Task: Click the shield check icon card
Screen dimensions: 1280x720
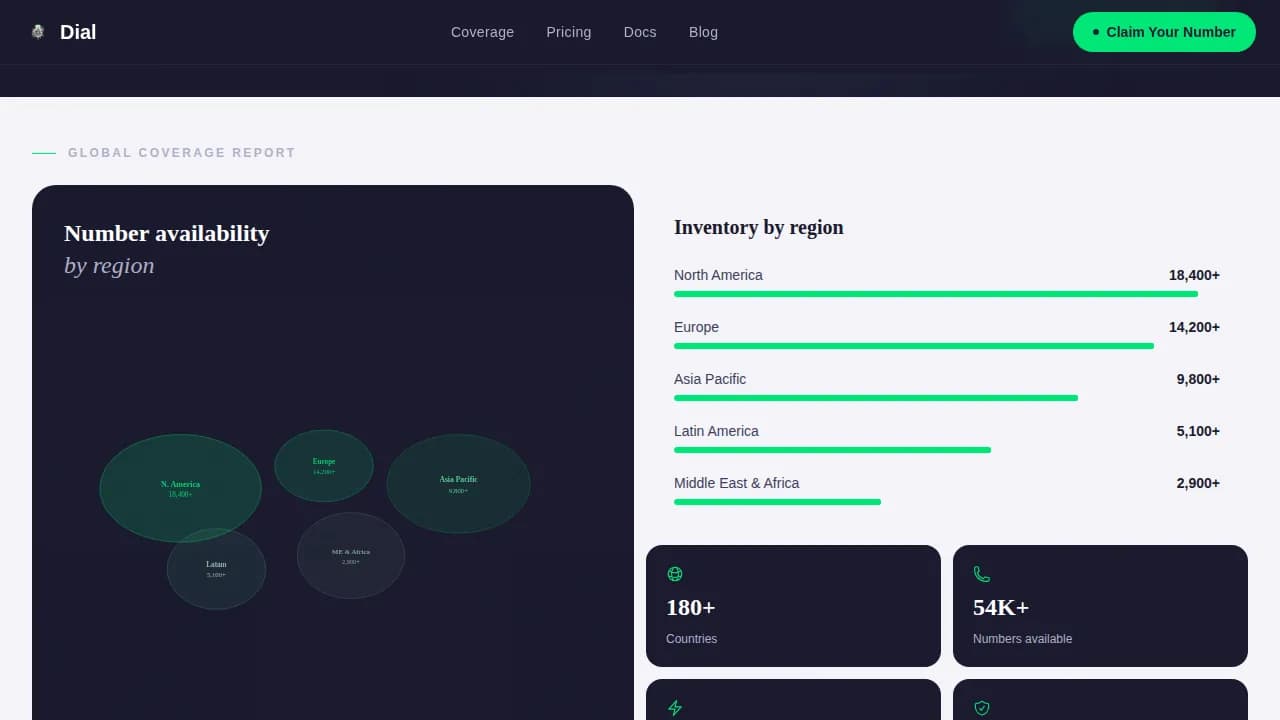Action: coord(982,708)
